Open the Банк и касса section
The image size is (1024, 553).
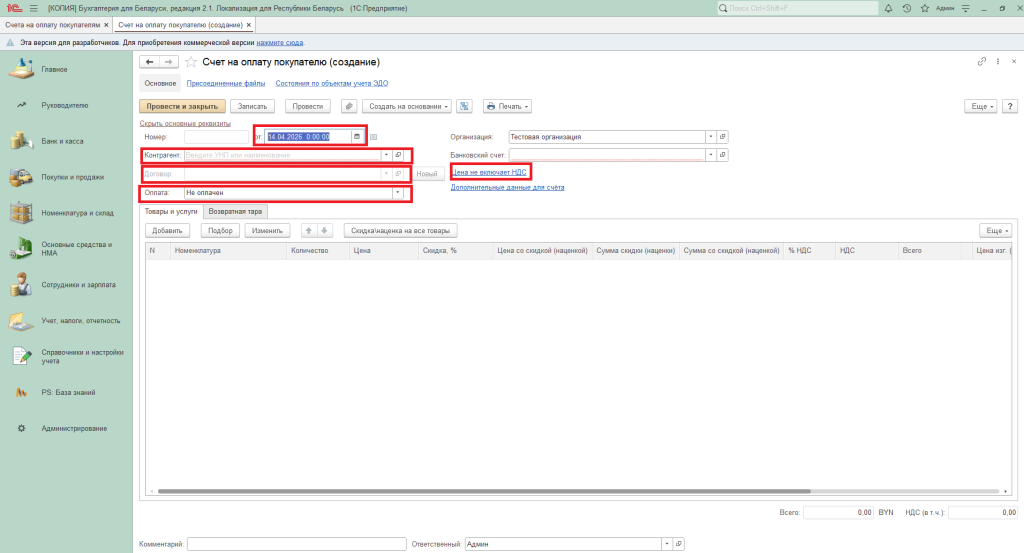(x=62, y=141)
